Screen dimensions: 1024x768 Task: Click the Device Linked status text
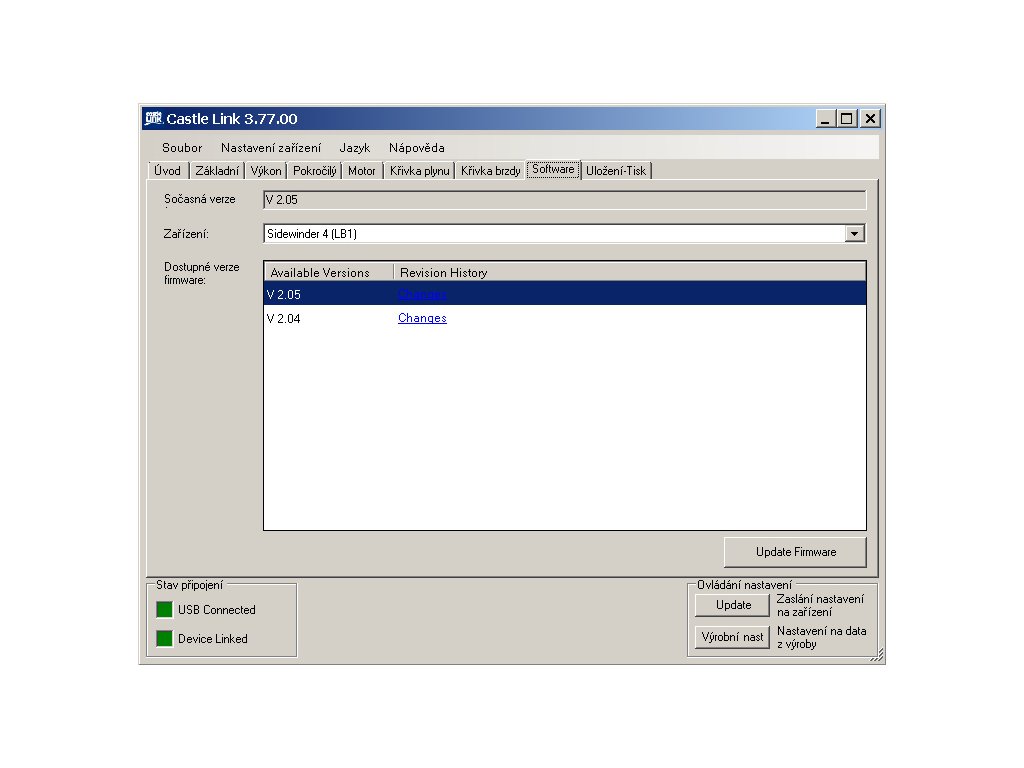[x=213, y=638]
